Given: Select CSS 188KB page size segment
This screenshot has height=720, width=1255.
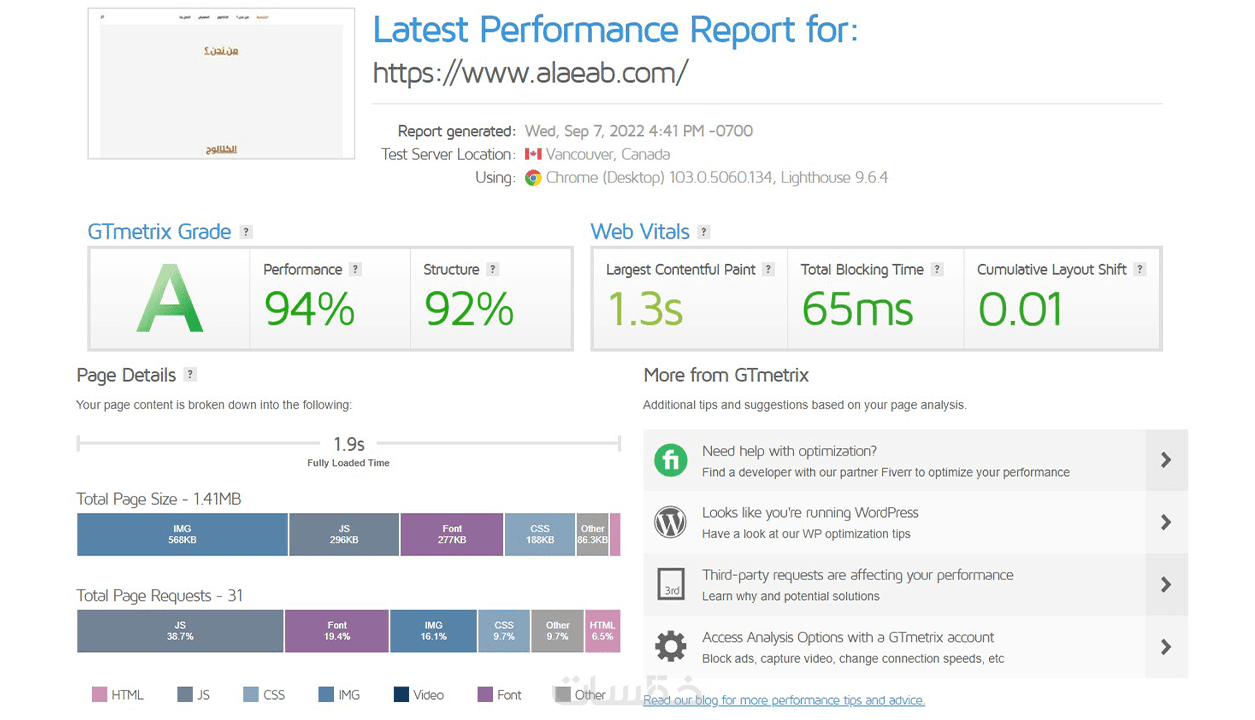Looking at the screenshot, I should (x=540, y=534).
